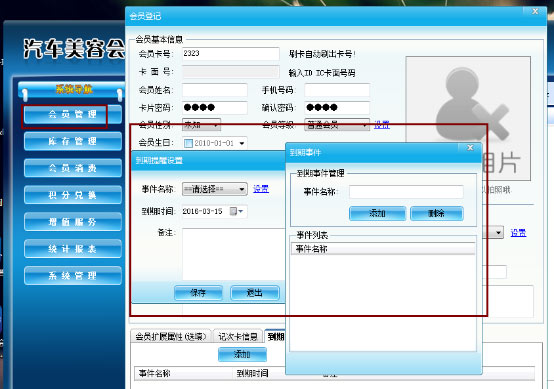Click the 手机号码 input field
The width and height of the screenshot is (554, 389).
(337, 90)
